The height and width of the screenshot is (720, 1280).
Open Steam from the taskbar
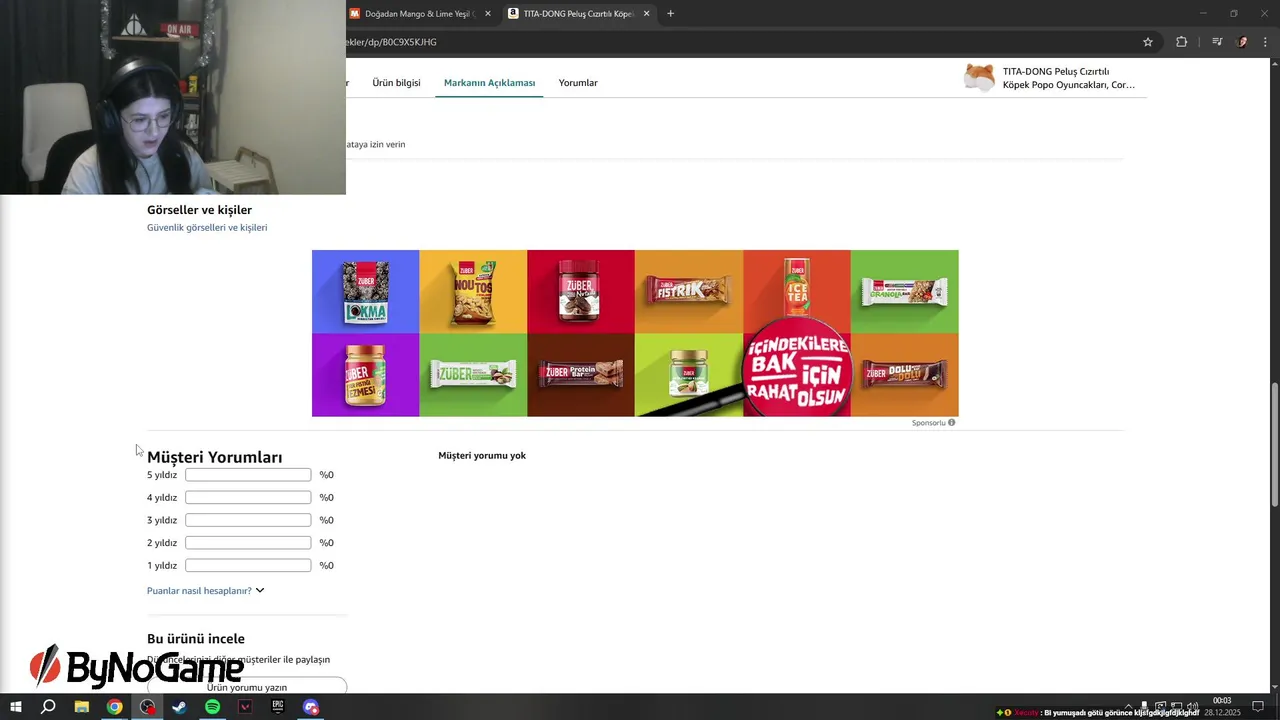[179, 707]
